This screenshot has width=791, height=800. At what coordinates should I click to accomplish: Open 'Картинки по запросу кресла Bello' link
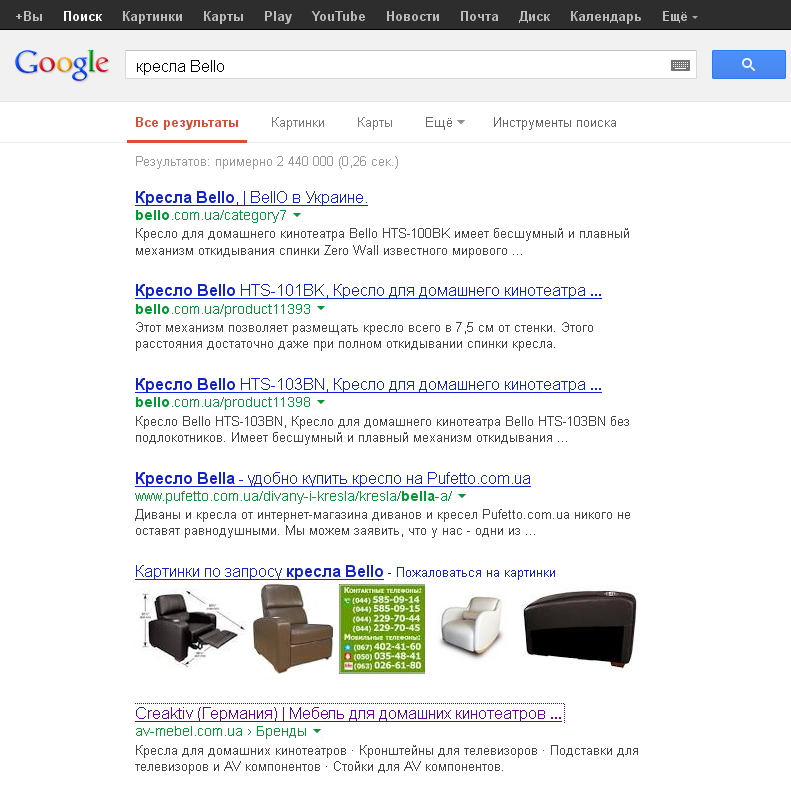(259, 571)
